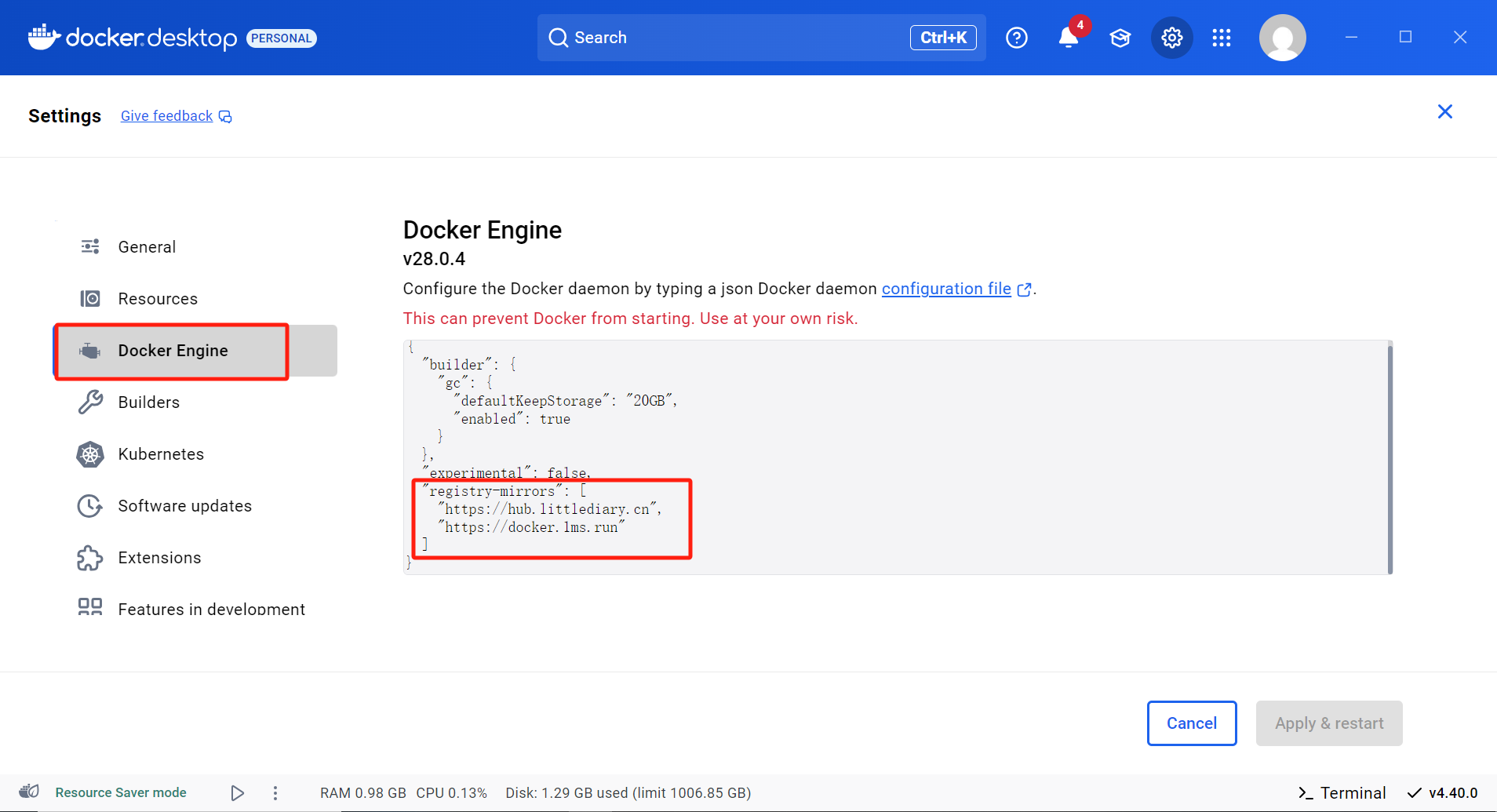Click the "experimental": false line
Screen dimensions: 1497x812
click(507, 472)
